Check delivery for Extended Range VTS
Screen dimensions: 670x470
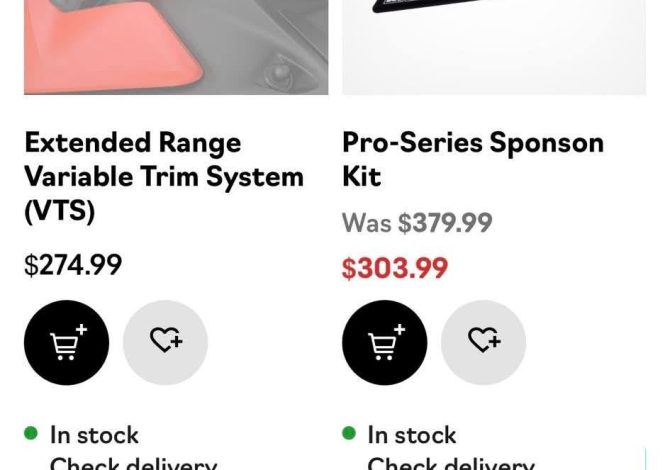click(133, 463)
